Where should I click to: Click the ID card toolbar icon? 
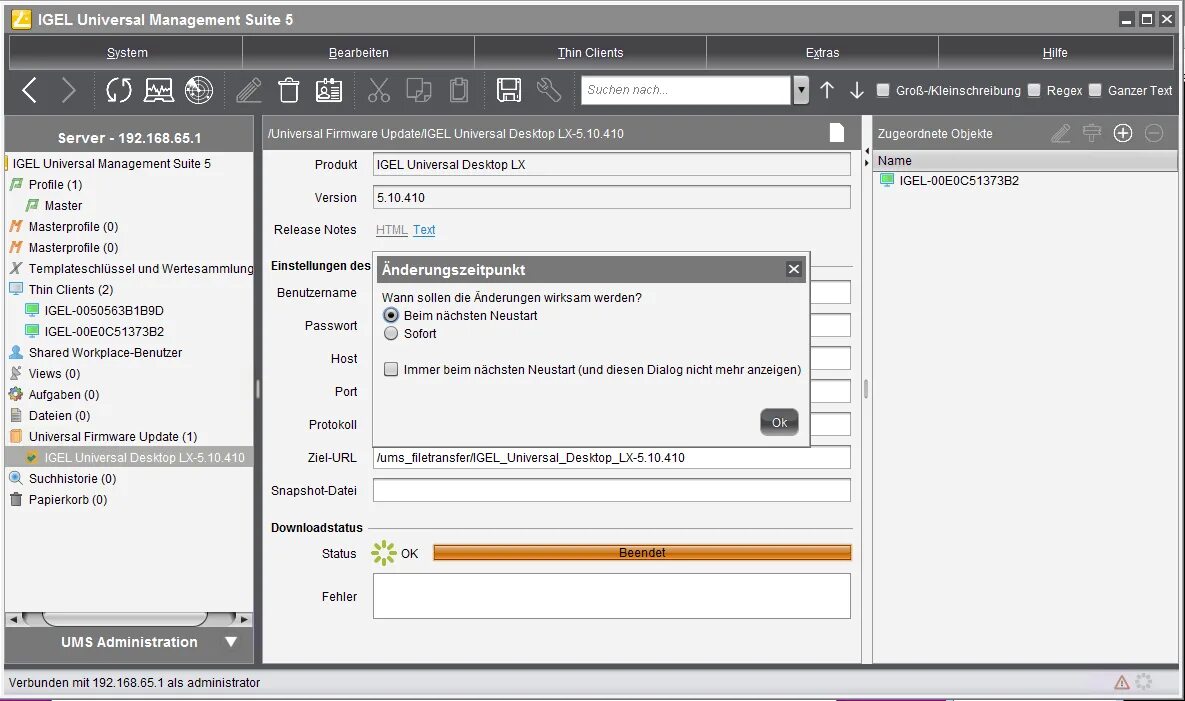[x=329, y=90]
